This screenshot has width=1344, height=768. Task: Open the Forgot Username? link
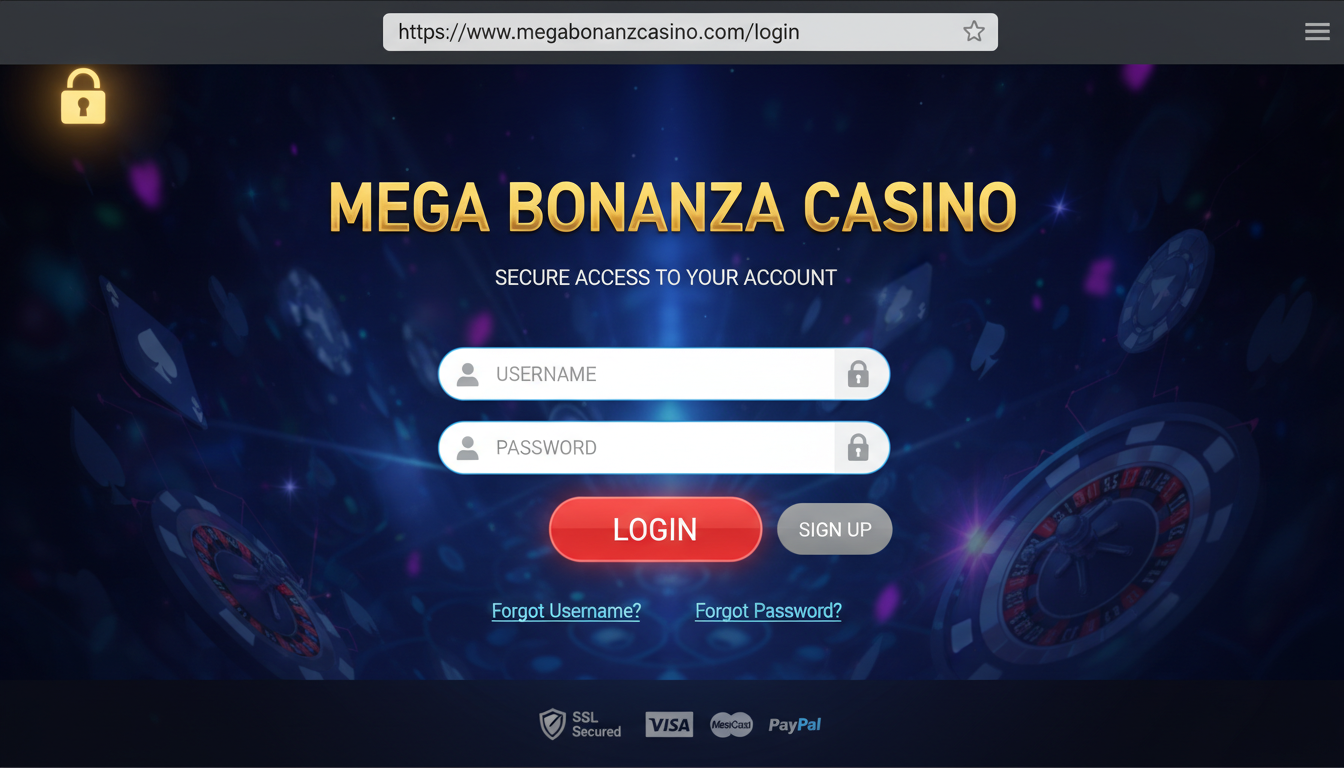(566, 611)
